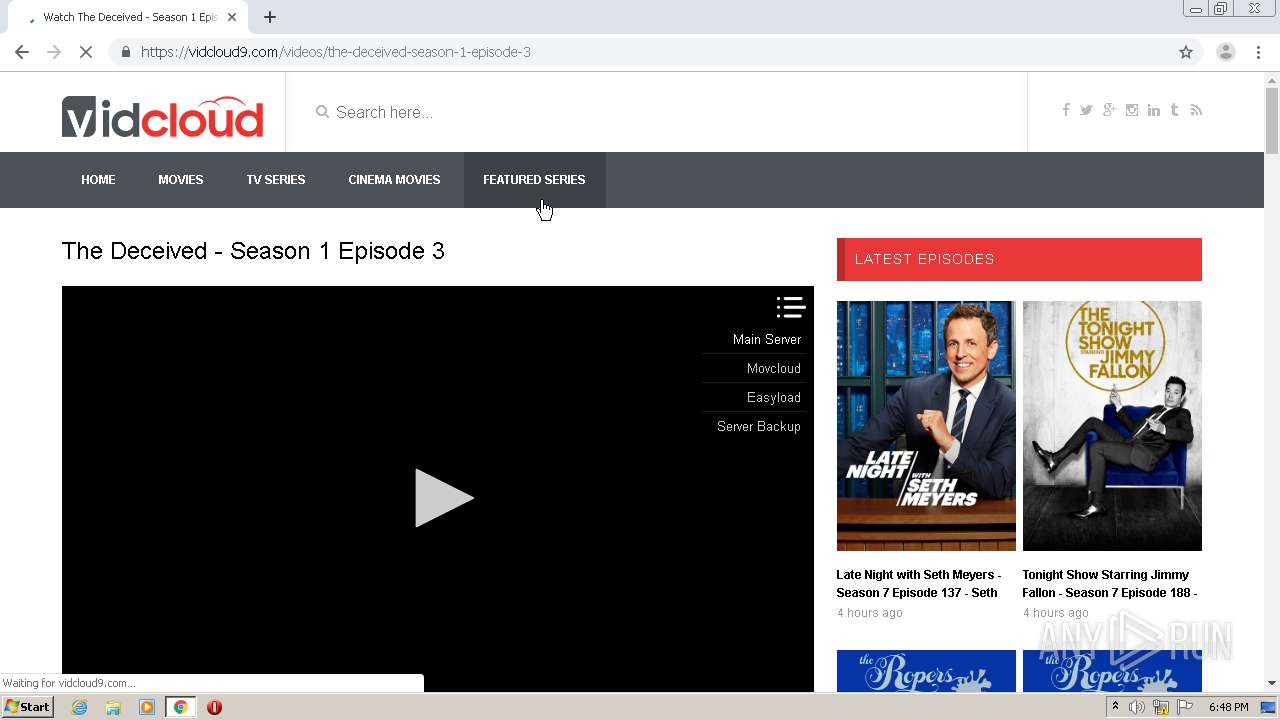
Task: Play the video with center play button
Action: pos(443,498)
